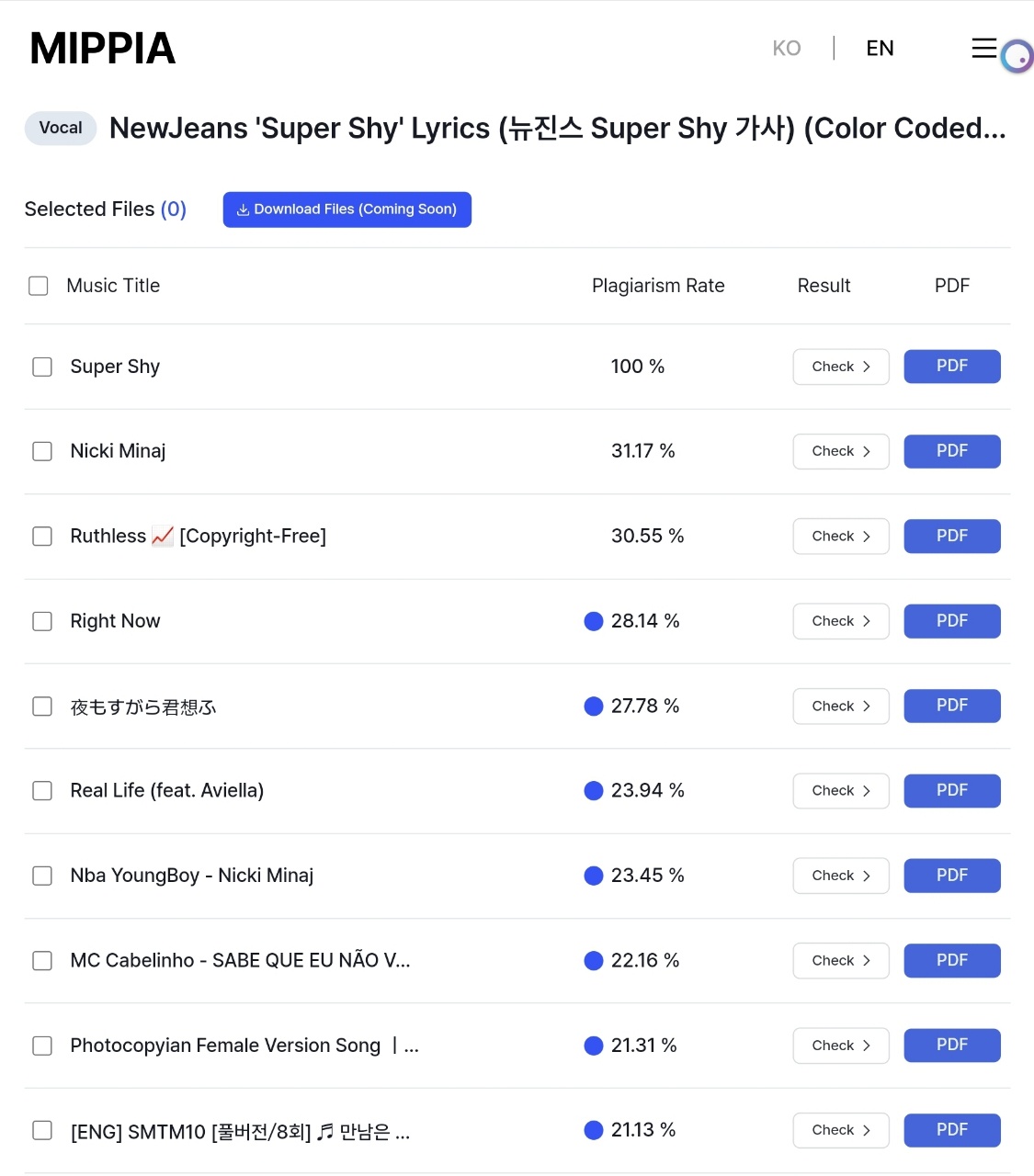This screenshot has height=1176, width=1034.
Task: Toggle the select-all Music Title checkbox
Action: 39,286
